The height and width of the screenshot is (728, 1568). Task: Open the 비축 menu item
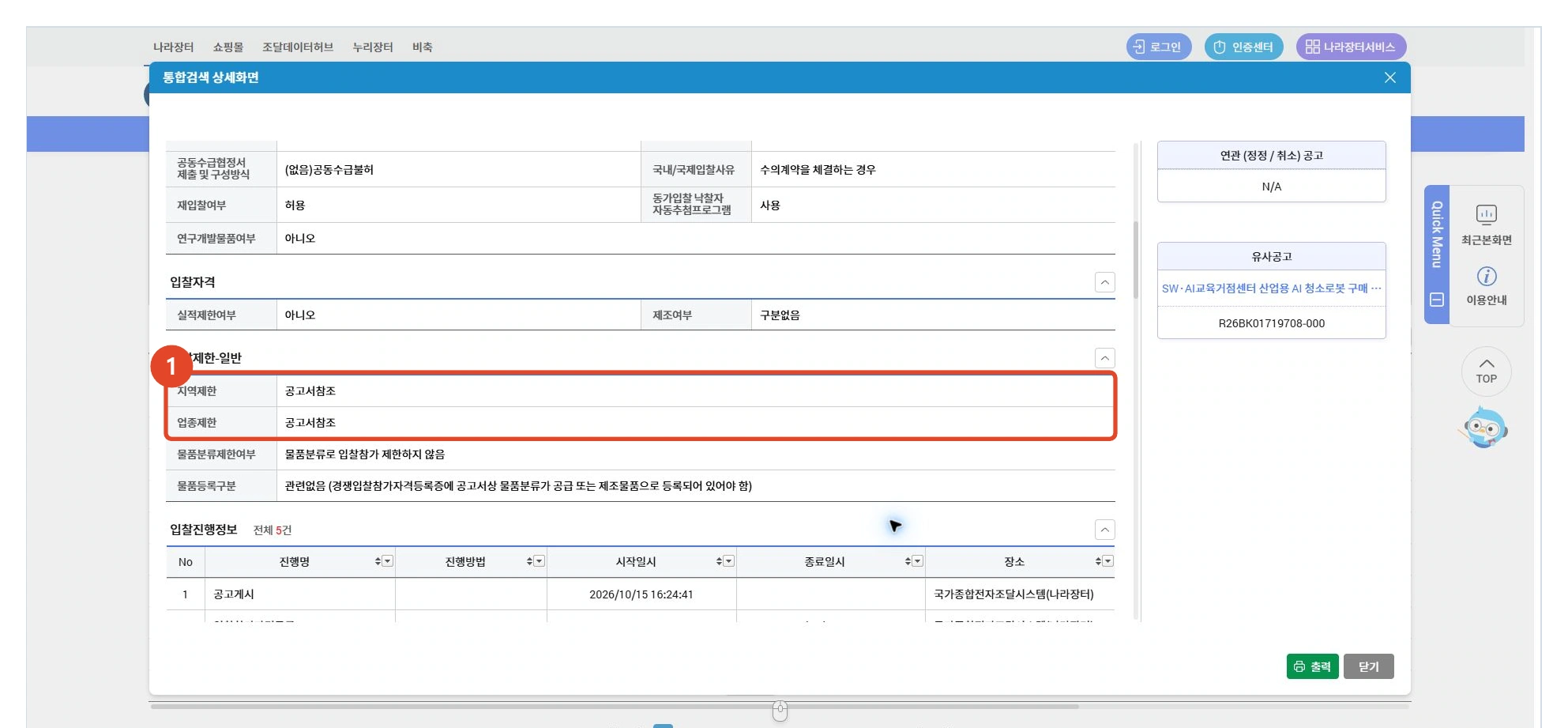point(423,47)
